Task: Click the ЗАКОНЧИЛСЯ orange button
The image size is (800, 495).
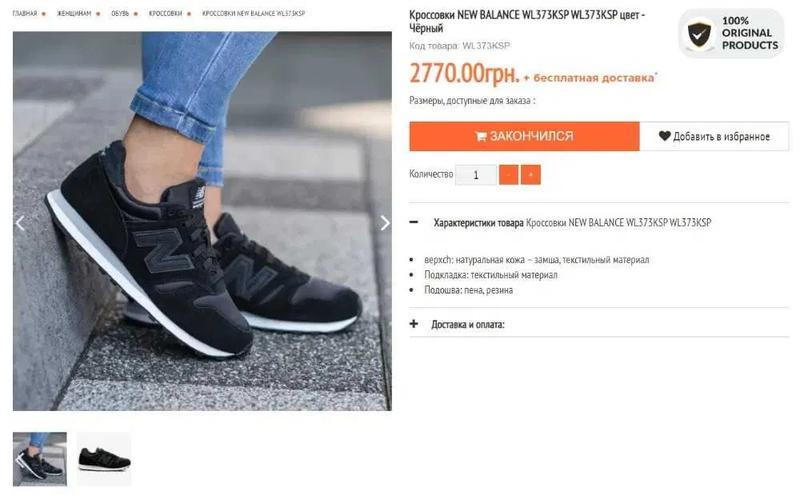Action: pos(524,136)
